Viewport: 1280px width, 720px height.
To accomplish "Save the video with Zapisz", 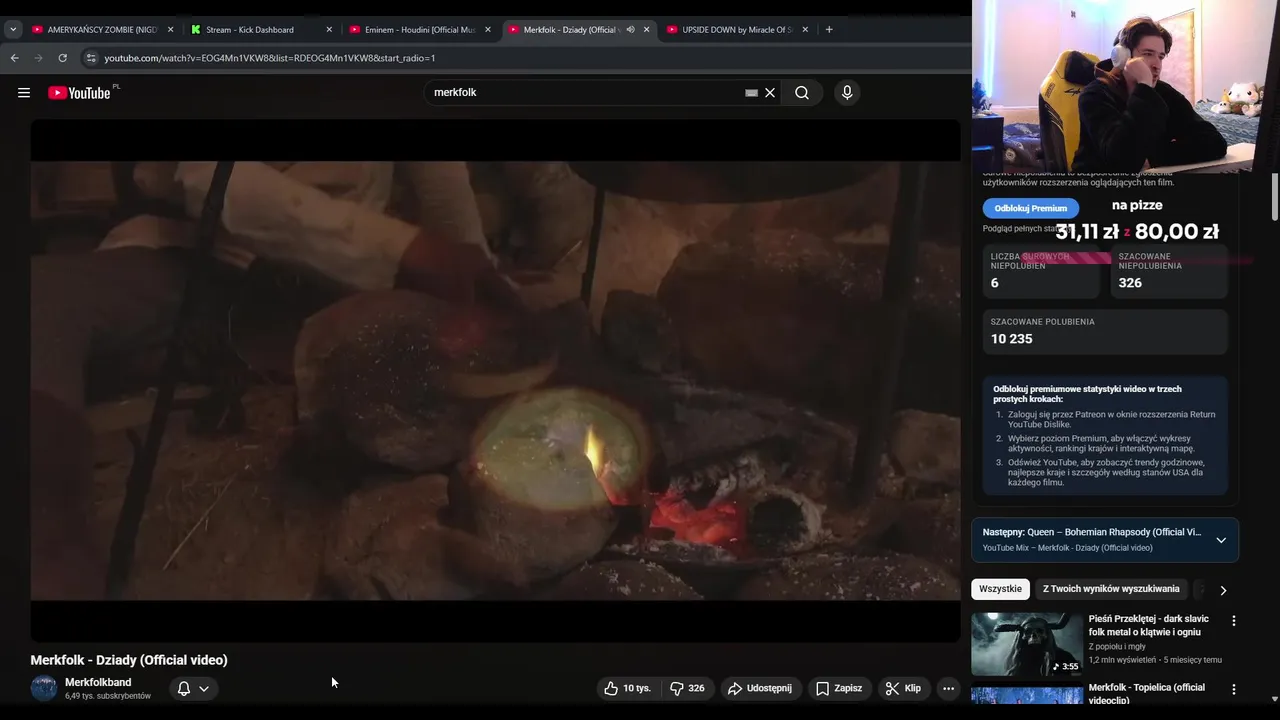I will point(839,688).
